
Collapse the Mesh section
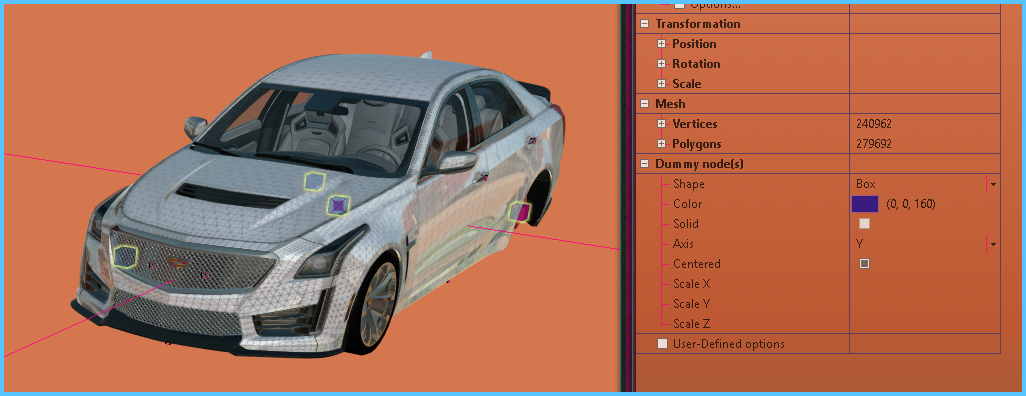pos(645,104)
